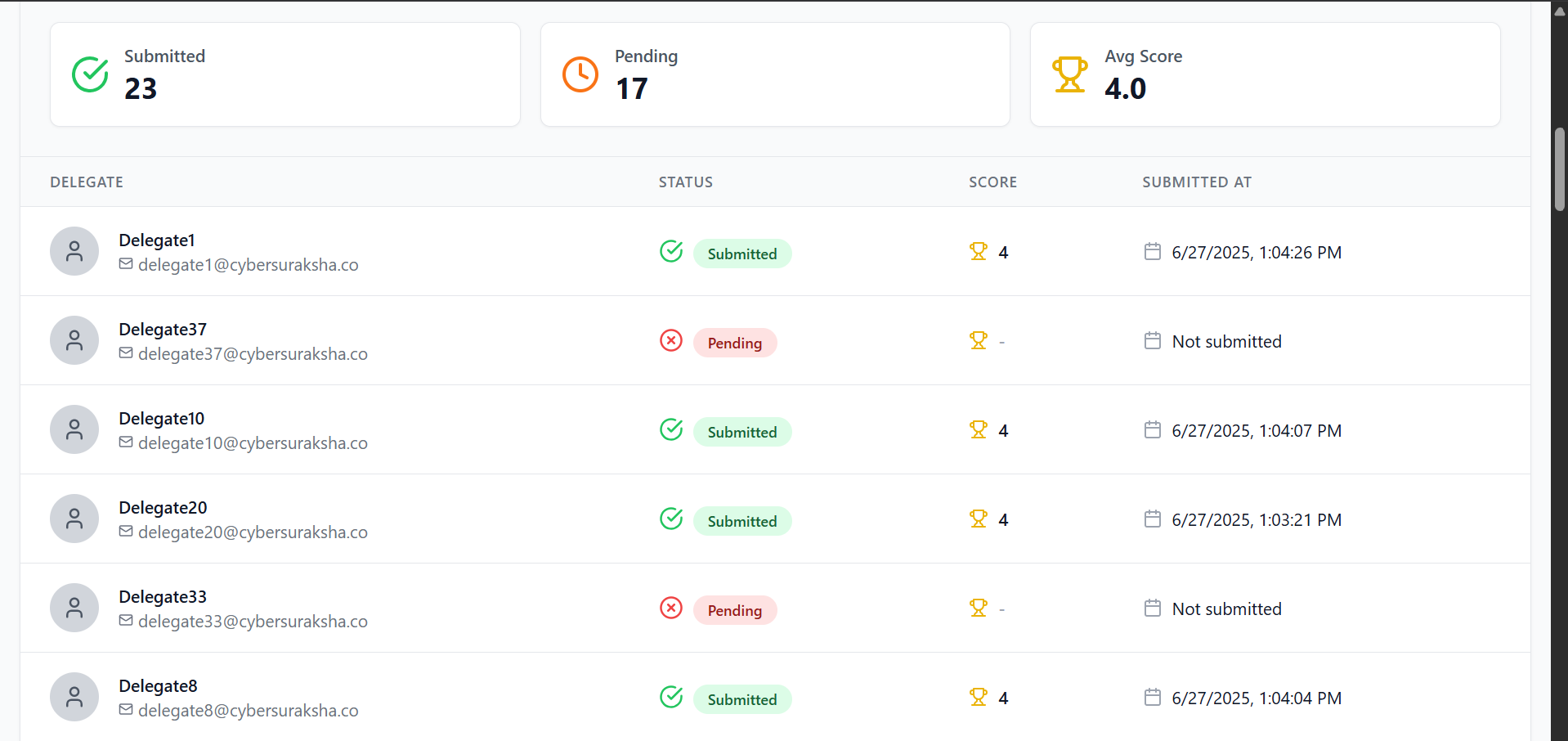Click the delegate10@cybersuraksha.co email address

[x=253, y=443]
